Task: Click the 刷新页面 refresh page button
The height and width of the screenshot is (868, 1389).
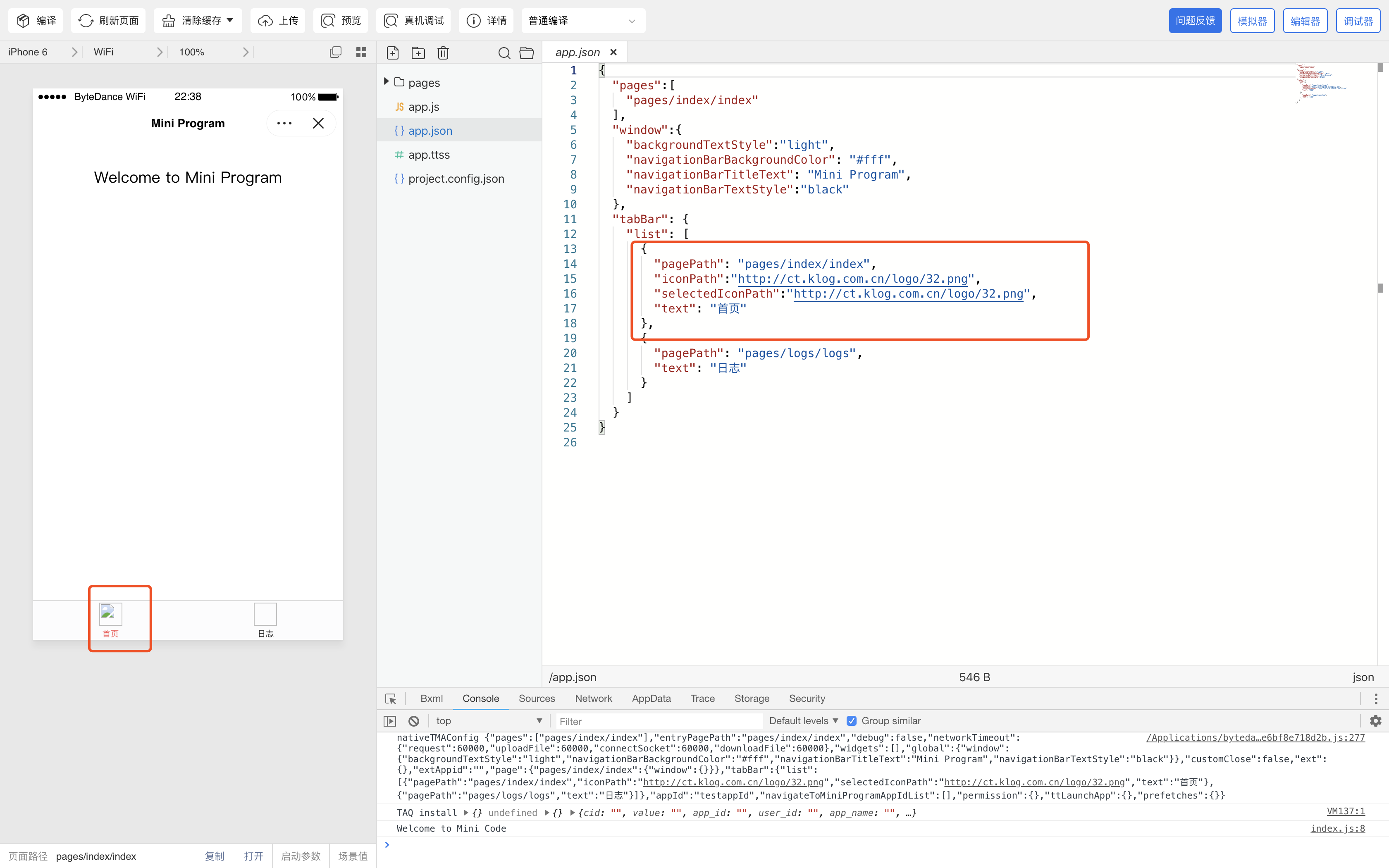Action: (x=108, y=21)
